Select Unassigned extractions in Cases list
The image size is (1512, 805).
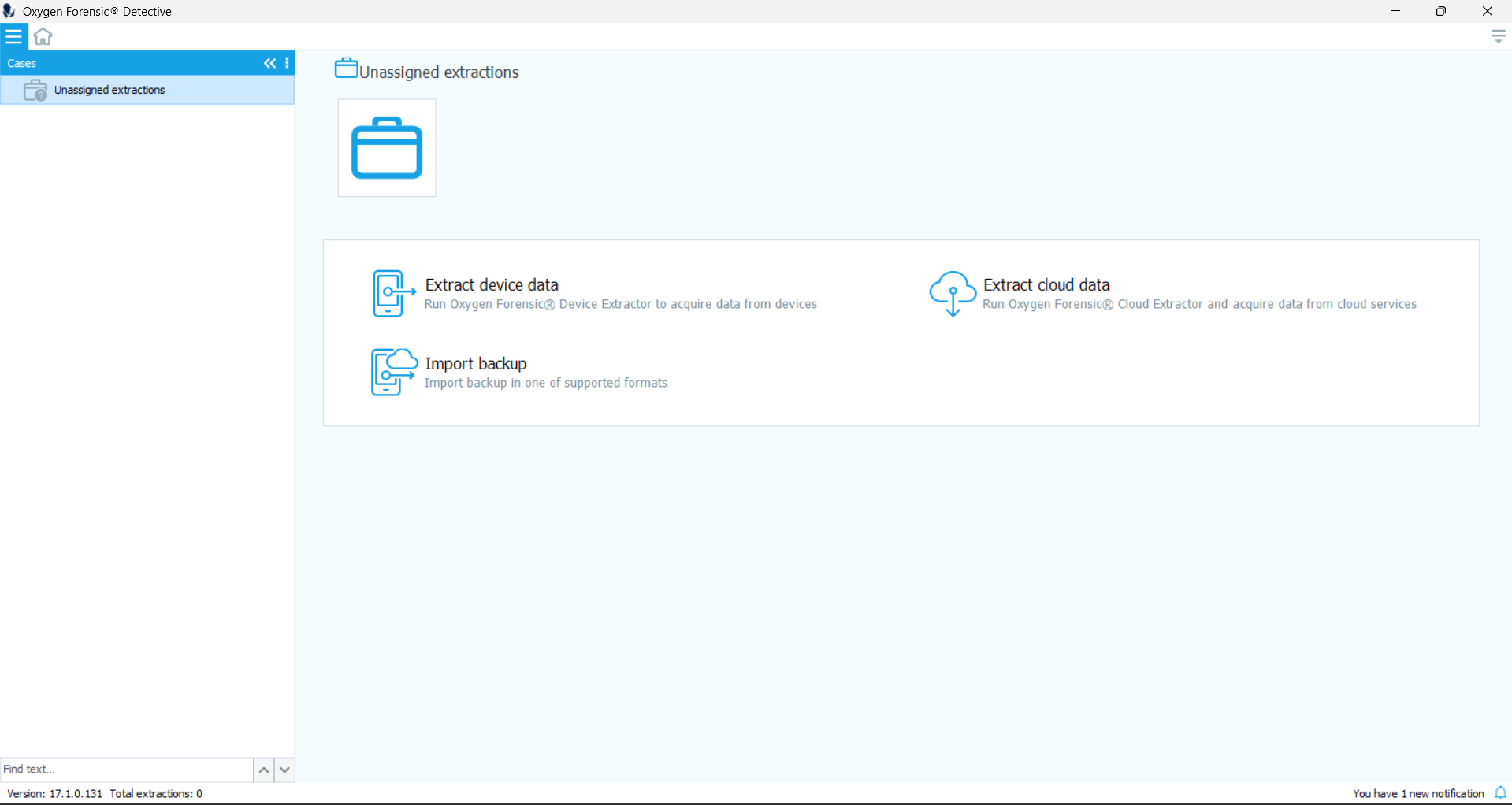coord(147,90)
